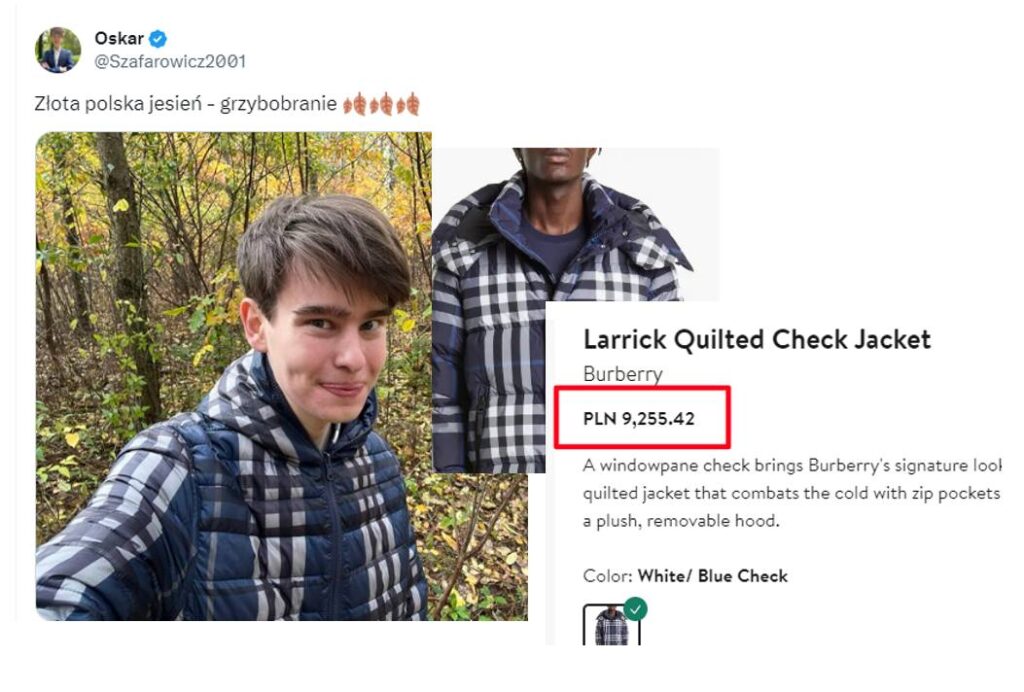Click the Color: White/ Blue Check label
Viewport: 1024px width, 692px height.
tap(685, 576)
